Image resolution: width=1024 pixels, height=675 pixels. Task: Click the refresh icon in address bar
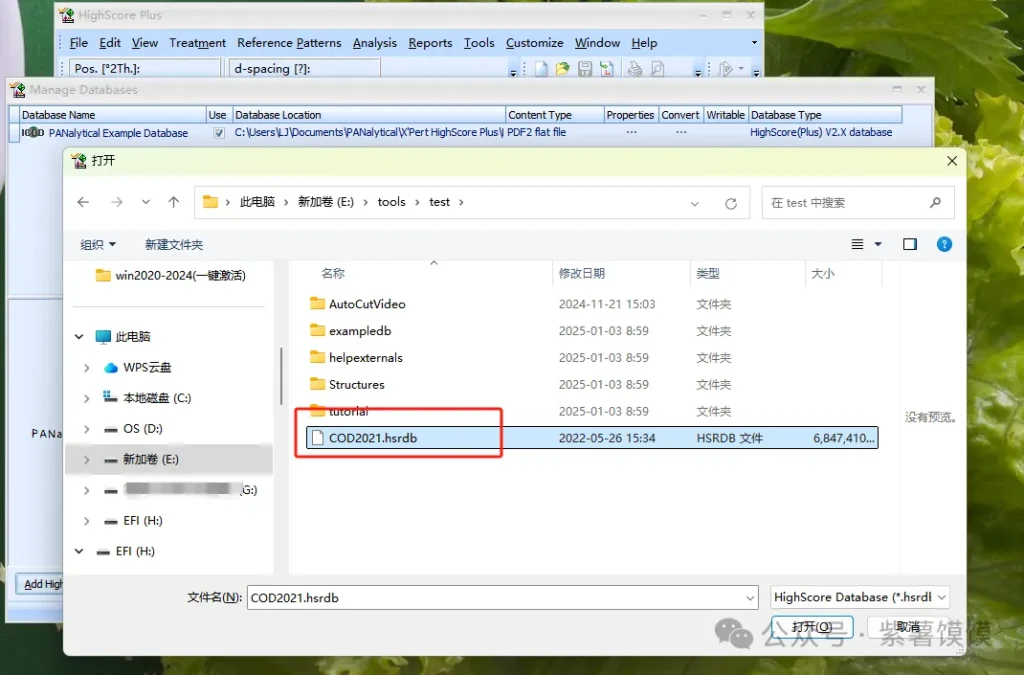[731, 203]
